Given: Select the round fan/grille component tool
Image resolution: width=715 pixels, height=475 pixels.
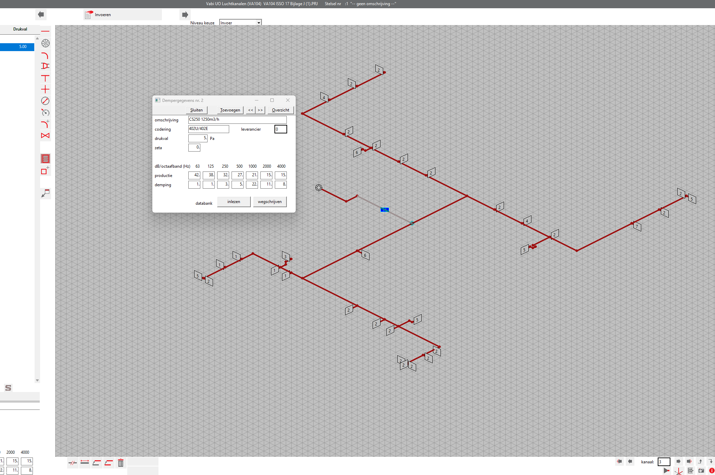Looking at the screenshot, I should 45,43.
